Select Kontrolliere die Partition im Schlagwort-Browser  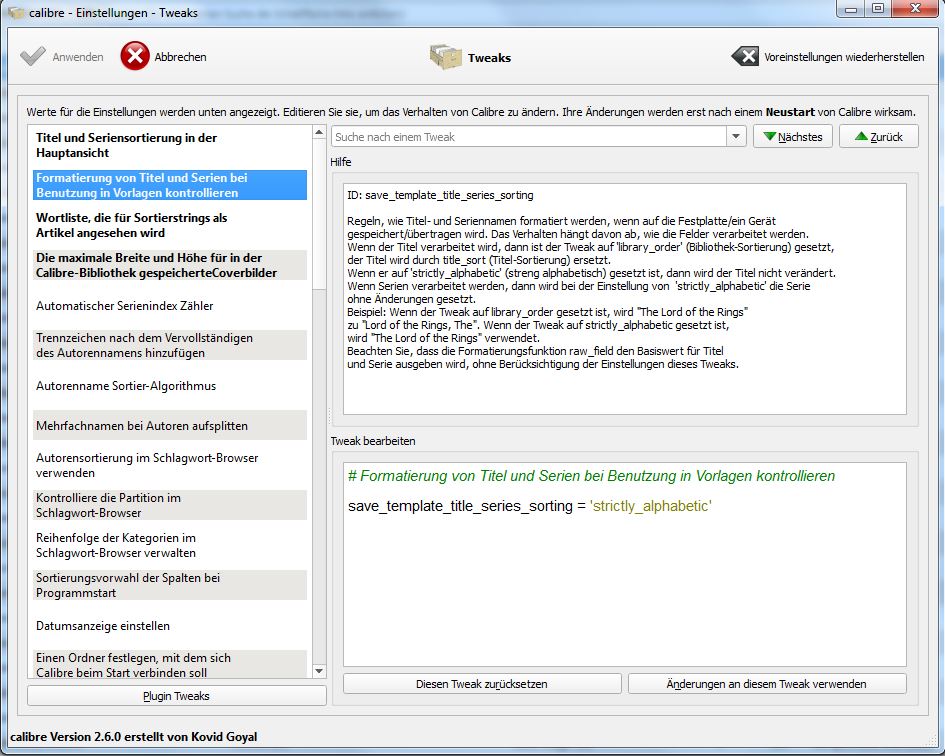coord(170,505)
